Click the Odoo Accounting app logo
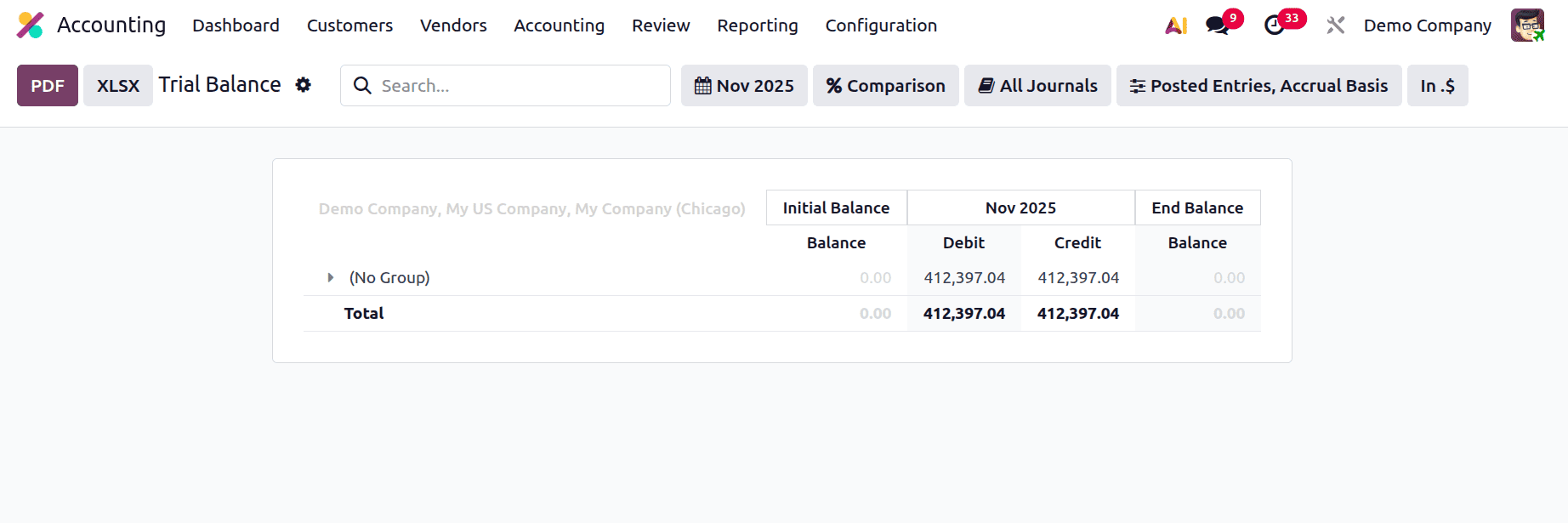 click(31, 26)
